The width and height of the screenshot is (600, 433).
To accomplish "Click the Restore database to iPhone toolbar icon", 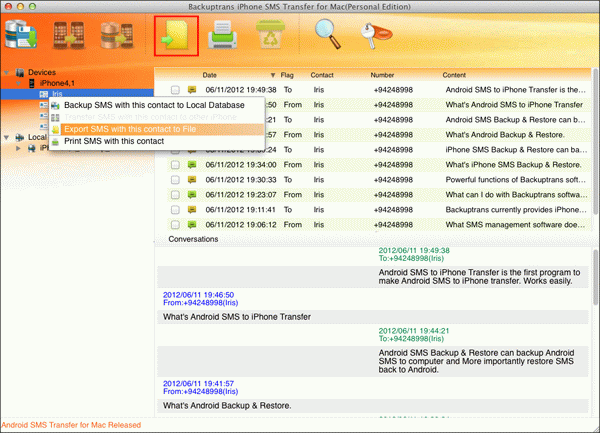I will coord(117,36).
